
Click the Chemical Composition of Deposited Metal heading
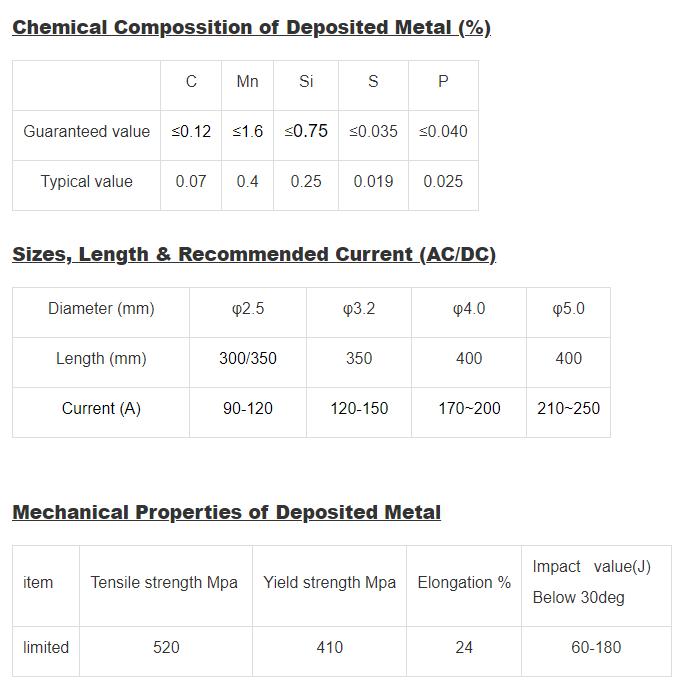point(251,27)
